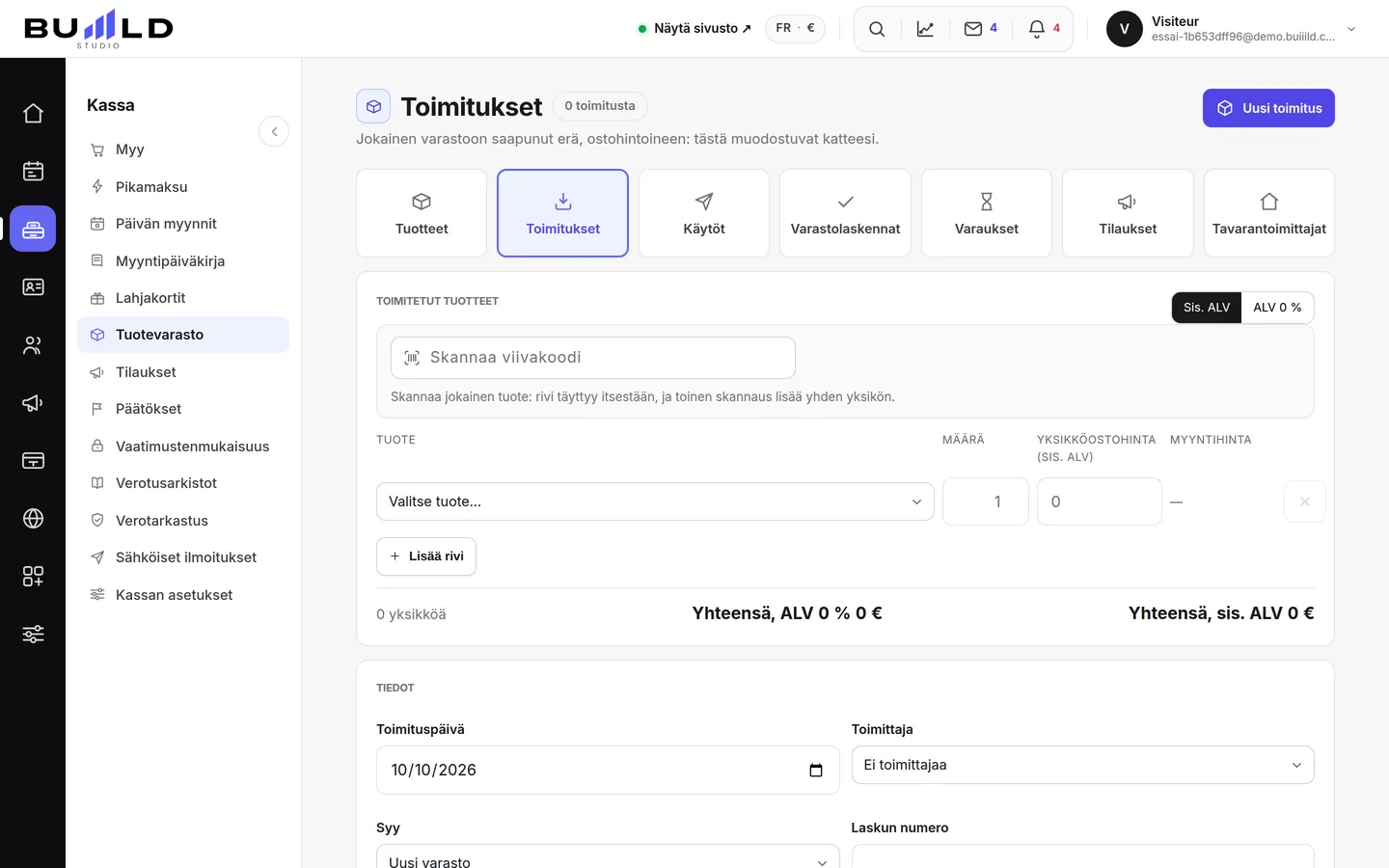Open Myy in the Kassa menu
Screen dimensions: 1389x868
[183, 149]
